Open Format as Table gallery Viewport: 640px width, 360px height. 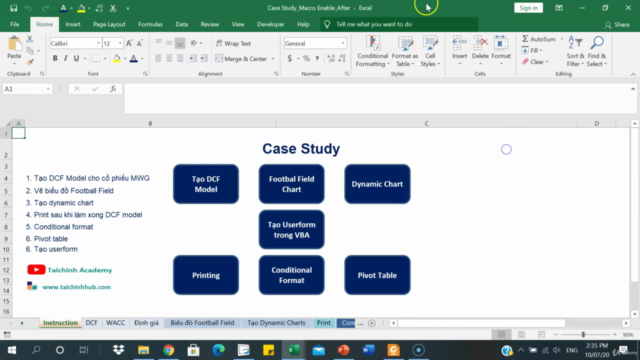click(405, 51)
